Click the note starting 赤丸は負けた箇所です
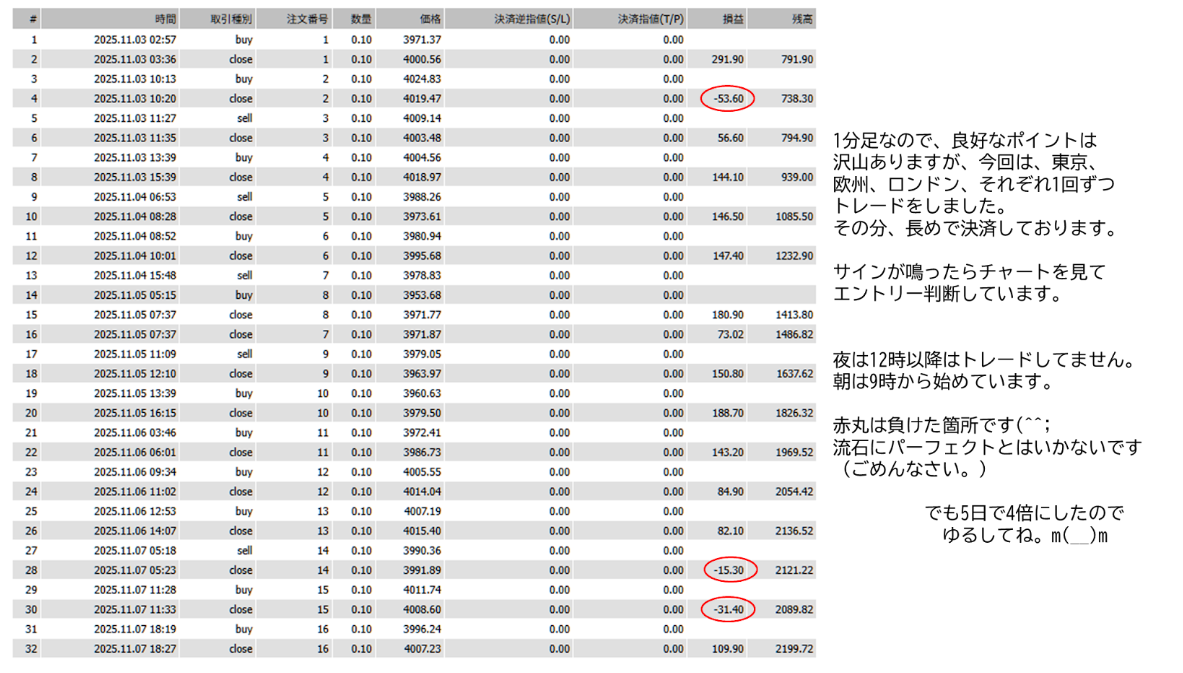Image resolution: width=1183 pixels, height=673 pixels. tap(942, 426)
